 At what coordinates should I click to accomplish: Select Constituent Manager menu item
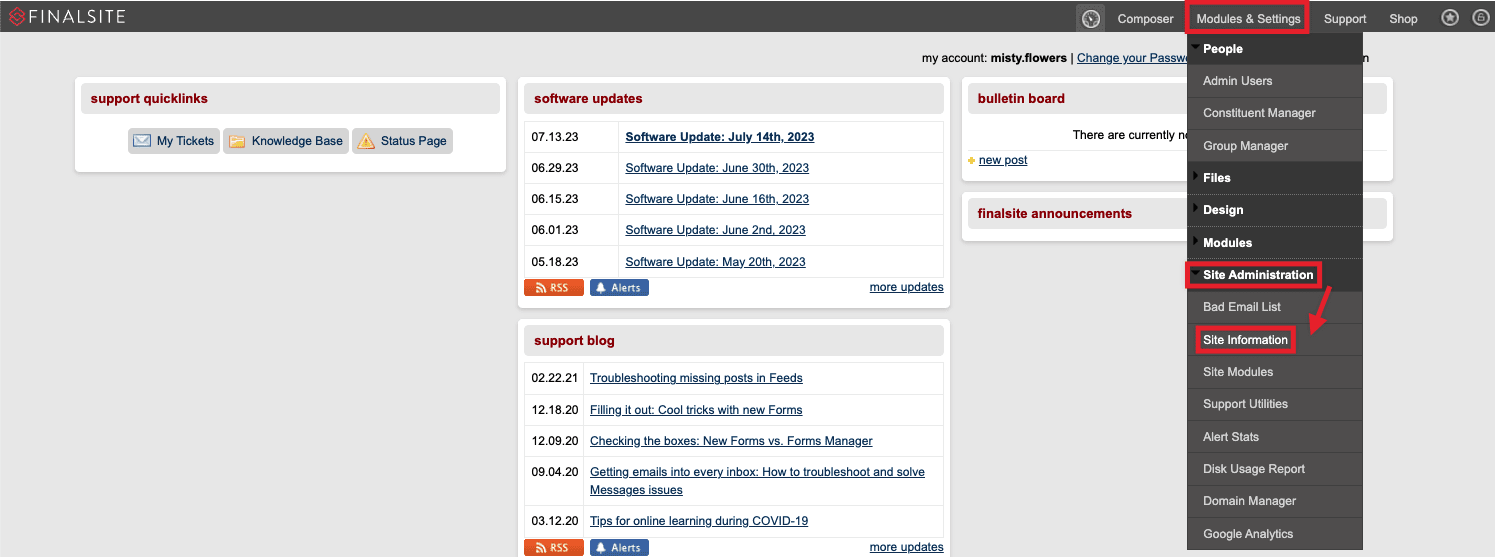pyautogui.click(x=1274, y=113)
